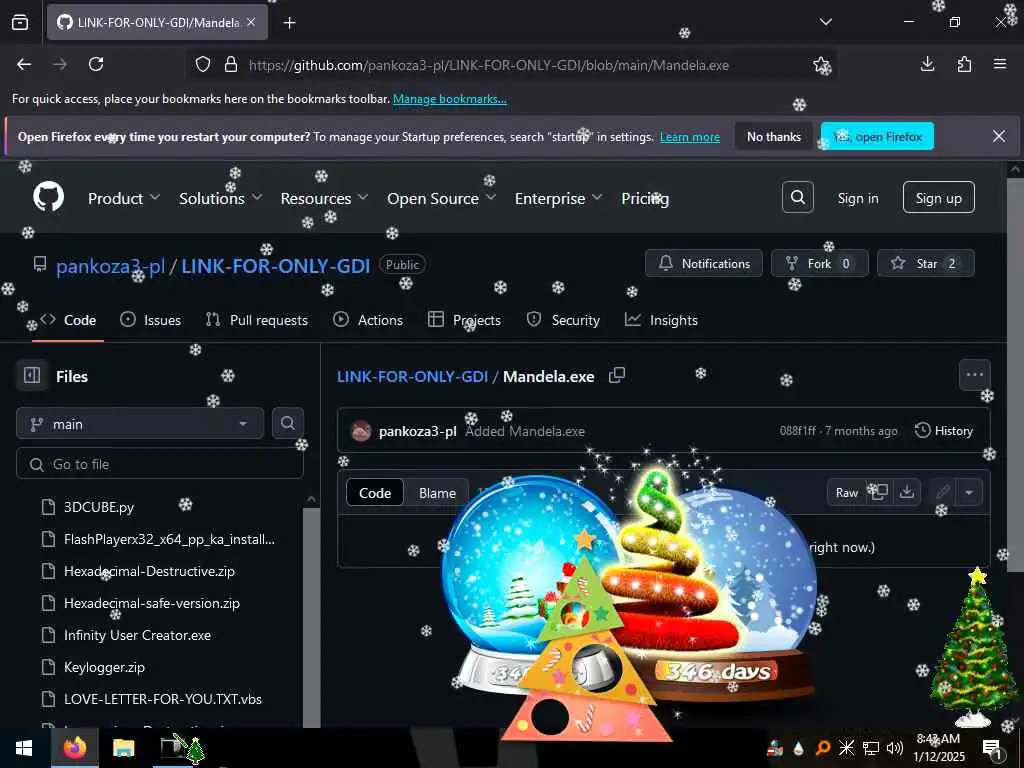1024x768 pixels.
Task: Click the file list scrollbar
Action: tap(312, 617)
